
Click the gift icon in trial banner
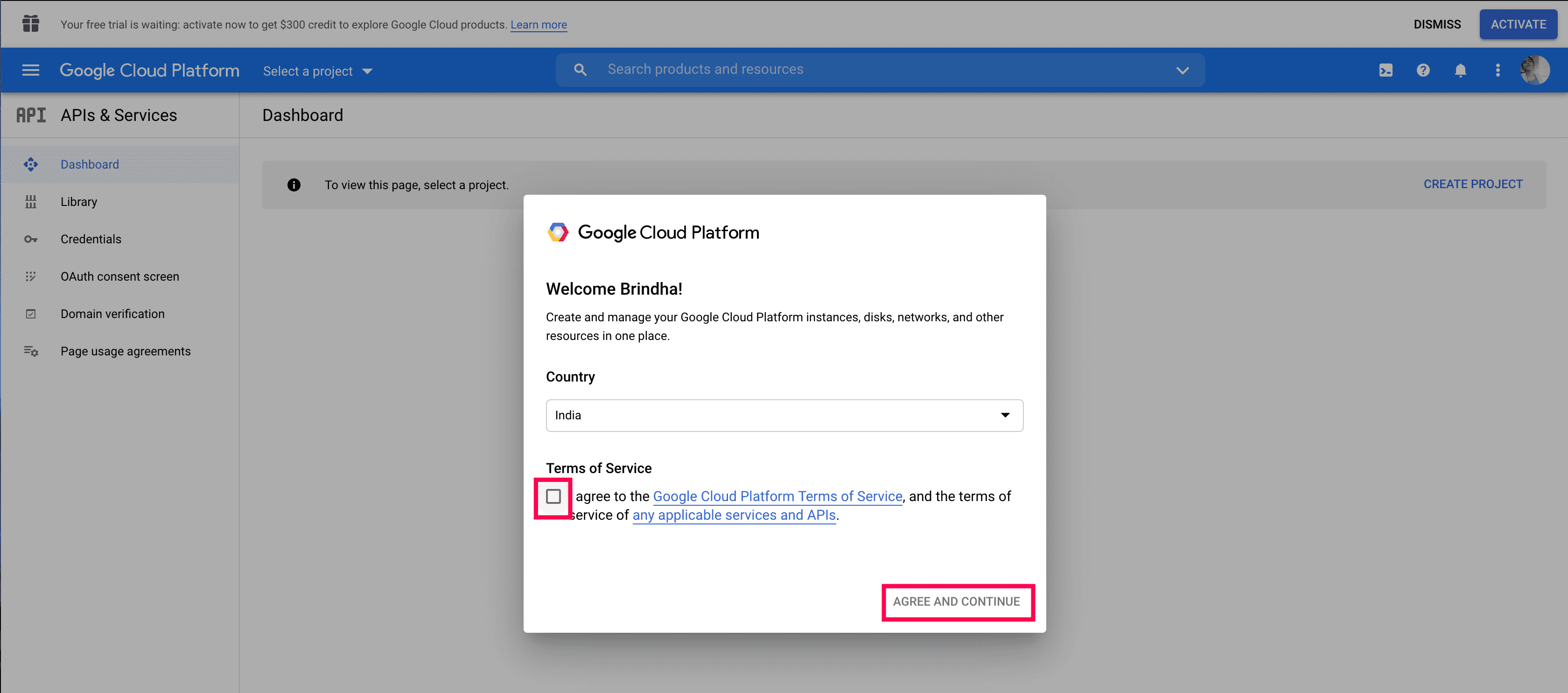pyautogui.click(x=30, y=24)
